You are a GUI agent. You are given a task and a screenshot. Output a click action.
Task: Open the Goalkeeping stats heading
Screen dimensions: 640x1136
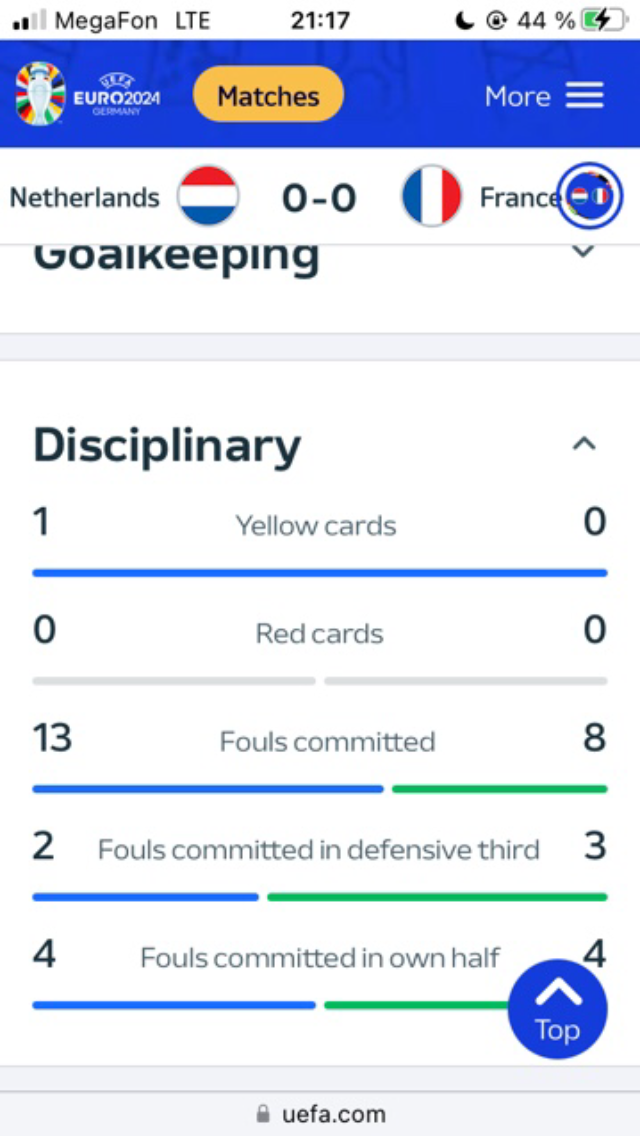(x=176, y=256)
